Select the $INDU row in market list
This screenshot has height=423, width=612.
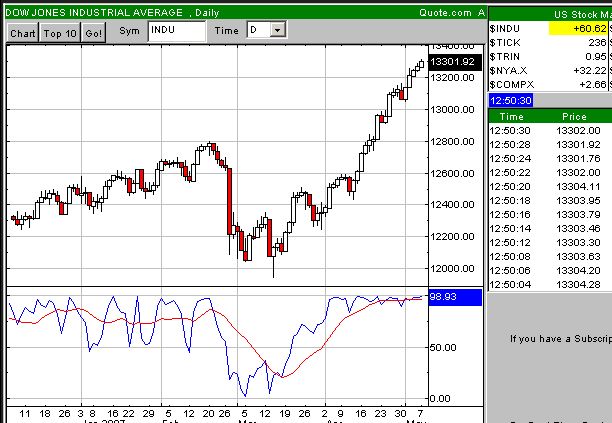pyautogui.click(x=550, y=29)
